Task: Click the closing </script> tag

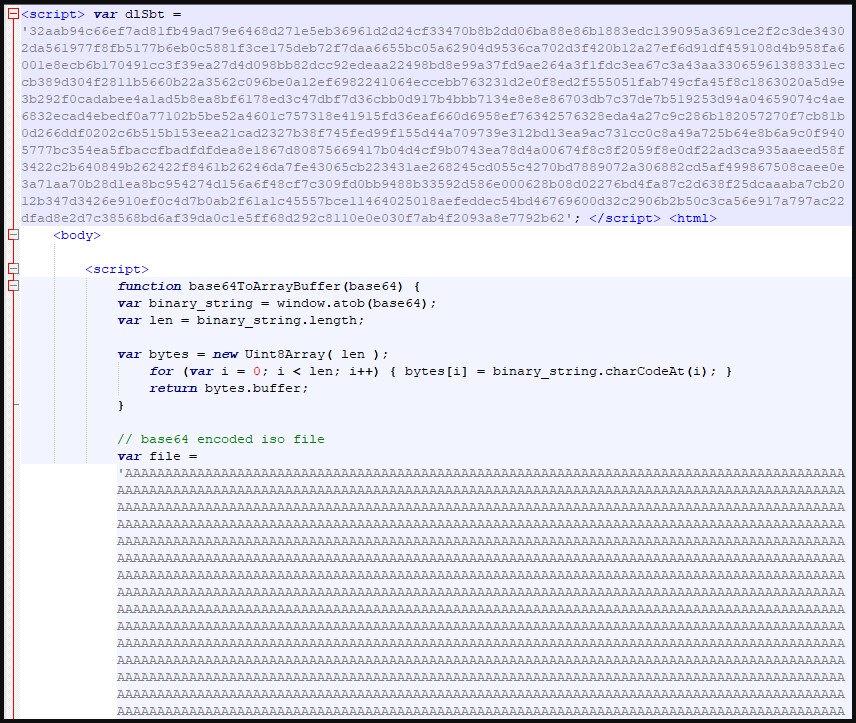Action: coord(625,218)
